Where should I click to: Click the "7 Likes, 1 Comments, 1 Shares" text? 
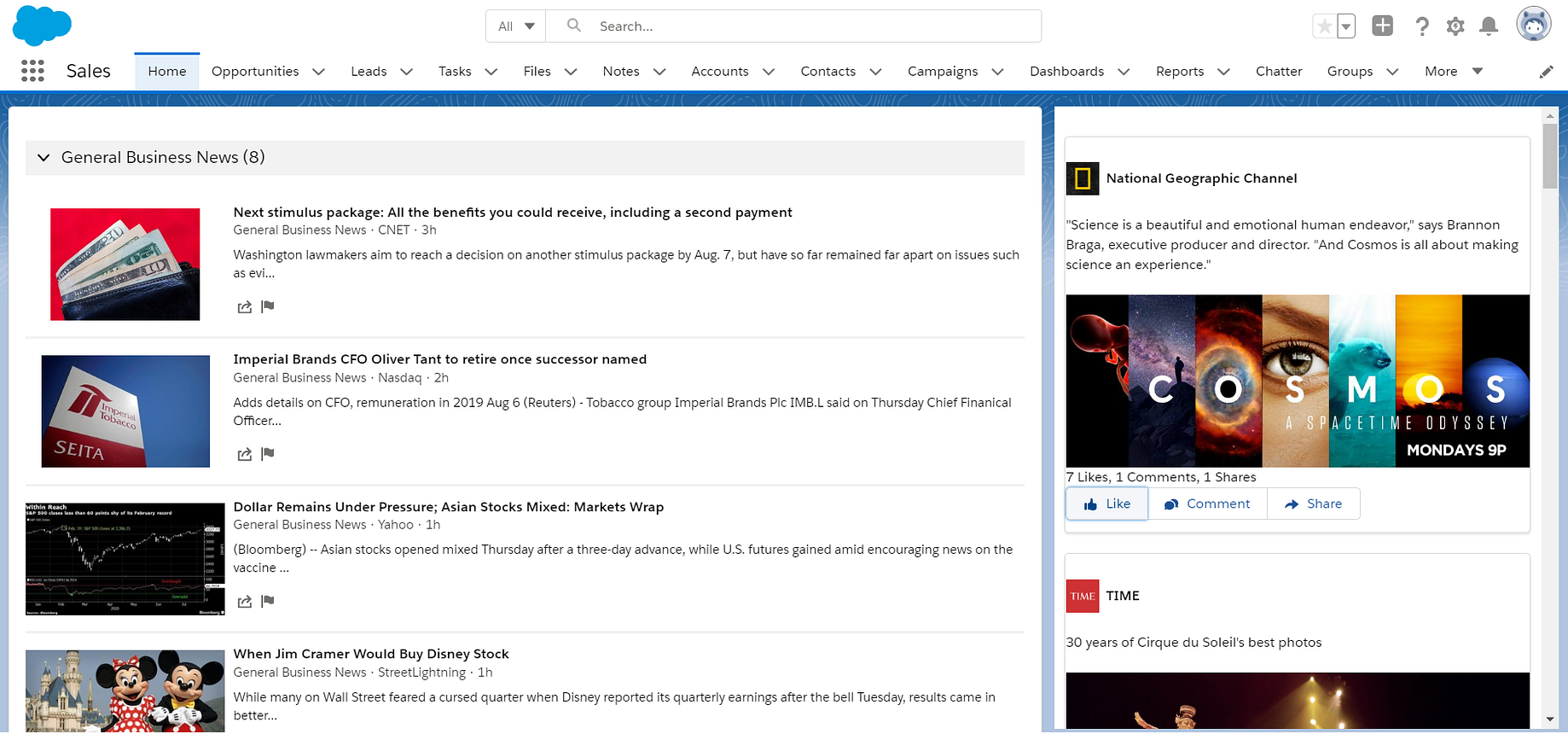point(1161,477)
